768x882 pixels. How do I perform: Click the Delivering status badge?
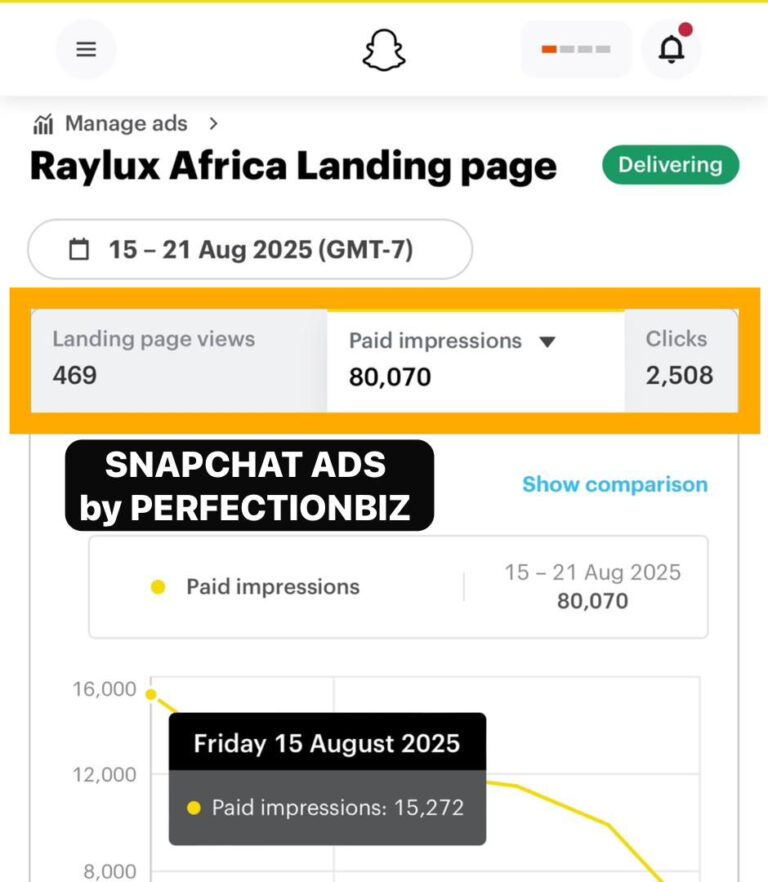(x=670, y=165)
